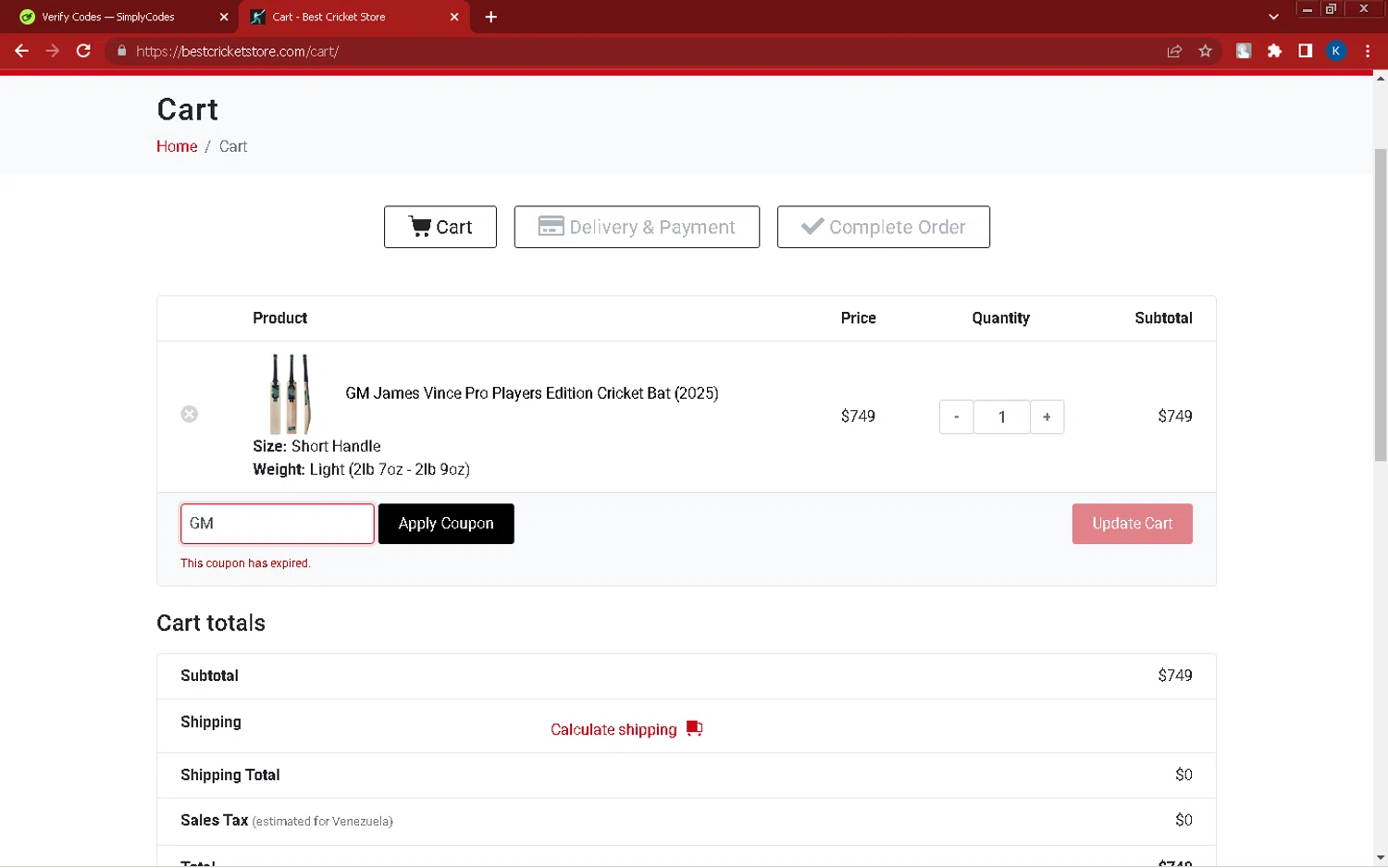Click the shipping truck icon

pos(695,728)
